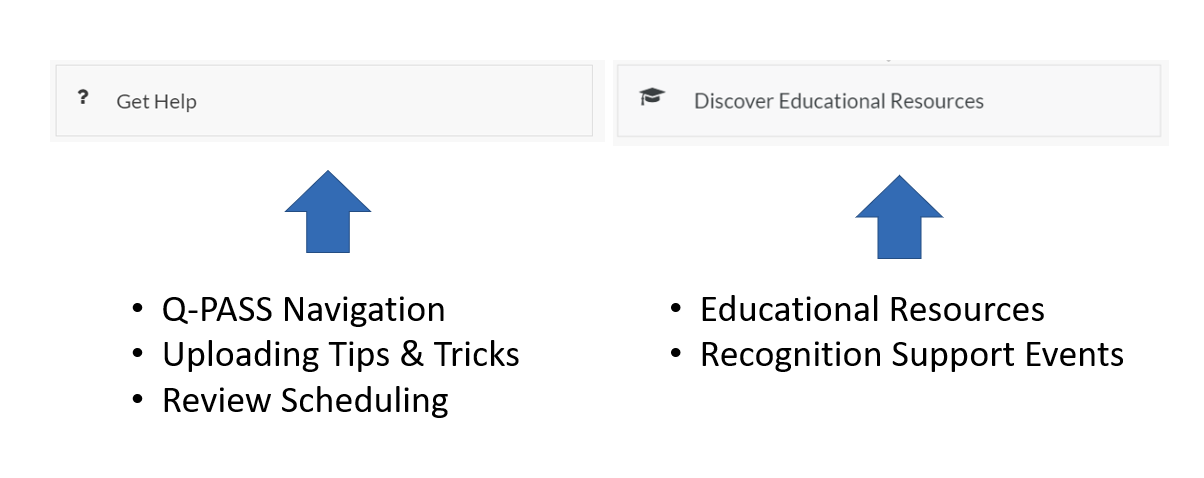
Task: Select the Q-PASS Navigation item
Action: coord(303,309)
